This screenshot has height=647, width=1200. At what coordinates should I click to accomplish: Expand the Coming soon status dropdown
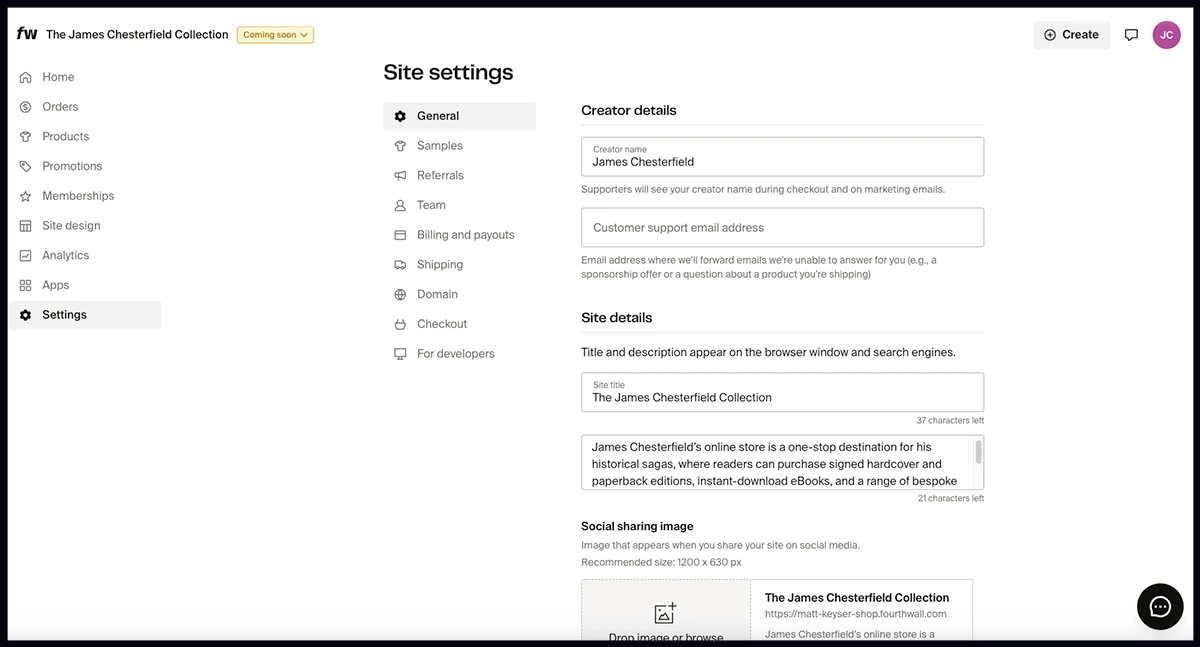pos(275,35)
